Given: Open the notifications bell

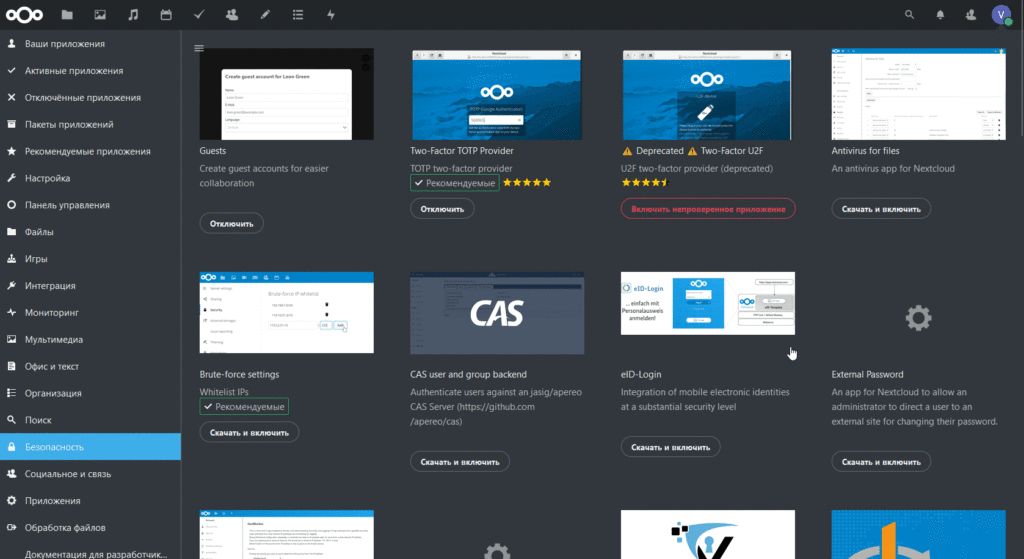Looking at the screenshot, I should click(x=940, y=14).
